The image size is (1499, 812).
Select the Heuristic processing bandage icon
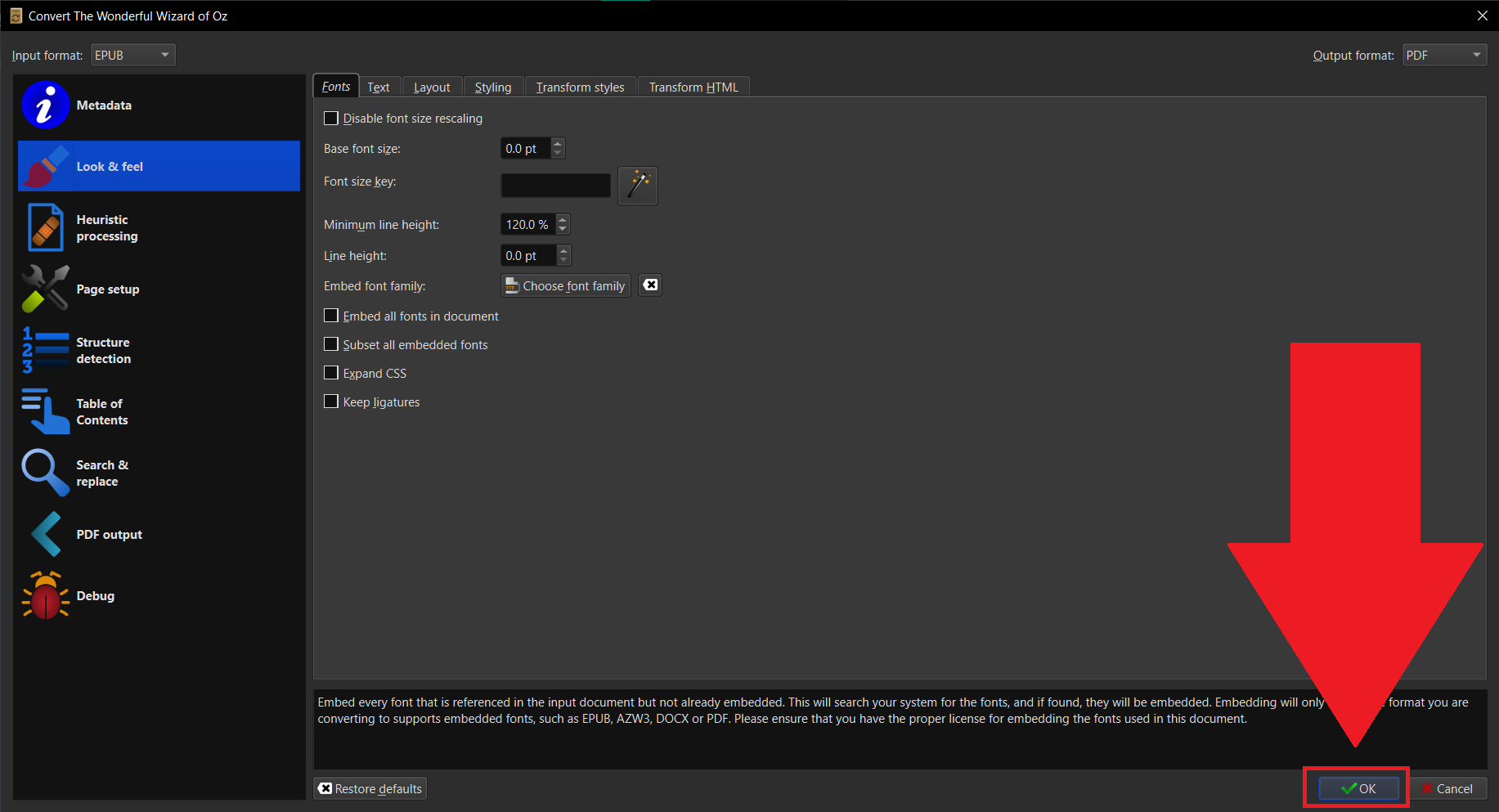coord(45,227)
